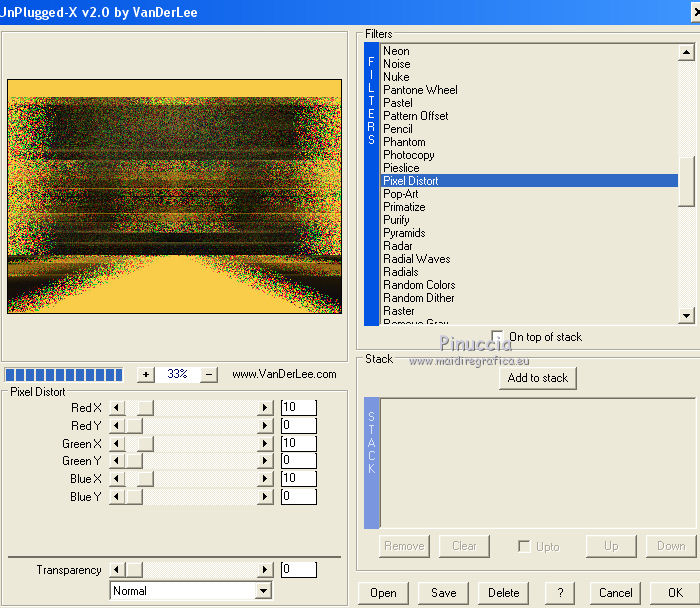Click the Blue X slider track

[205, 479]
